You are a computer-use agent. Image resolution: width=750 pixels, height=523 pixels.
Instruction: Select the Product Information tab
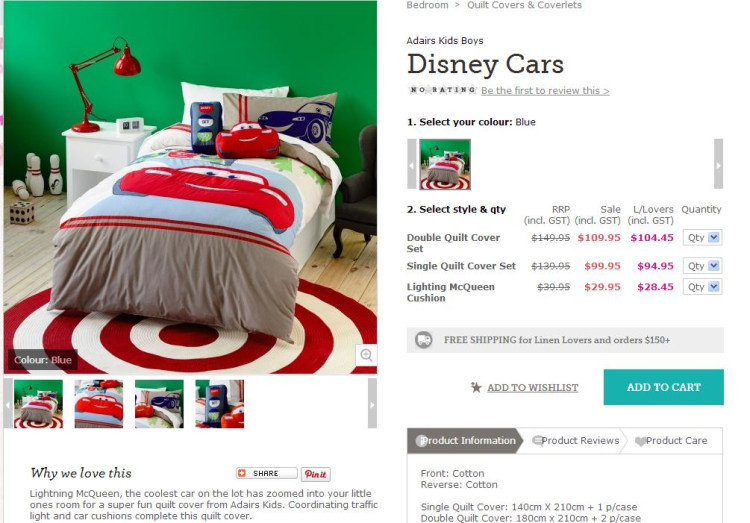click(465, 441)
